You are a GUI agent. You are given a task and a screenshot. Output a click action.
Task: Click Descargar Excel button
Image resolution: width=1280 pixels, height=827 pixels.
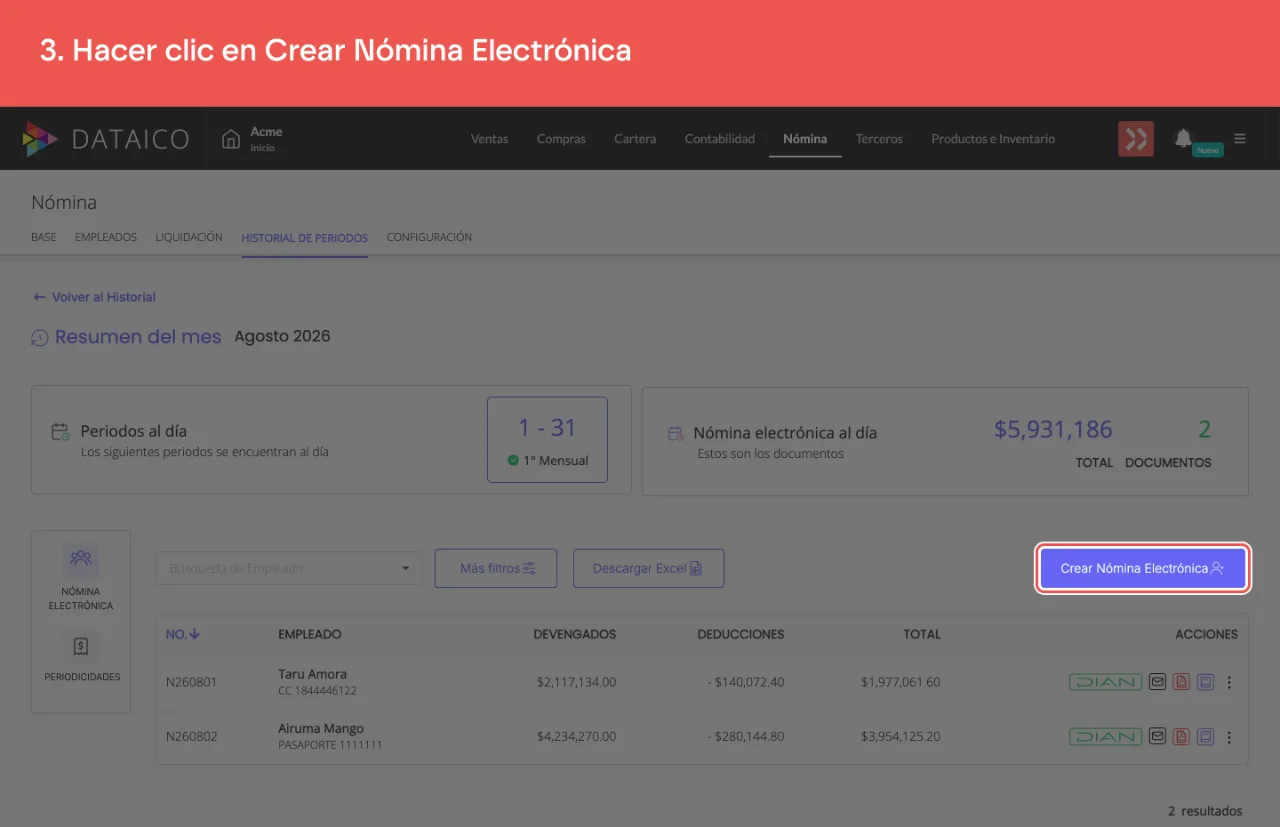[648, 568]
